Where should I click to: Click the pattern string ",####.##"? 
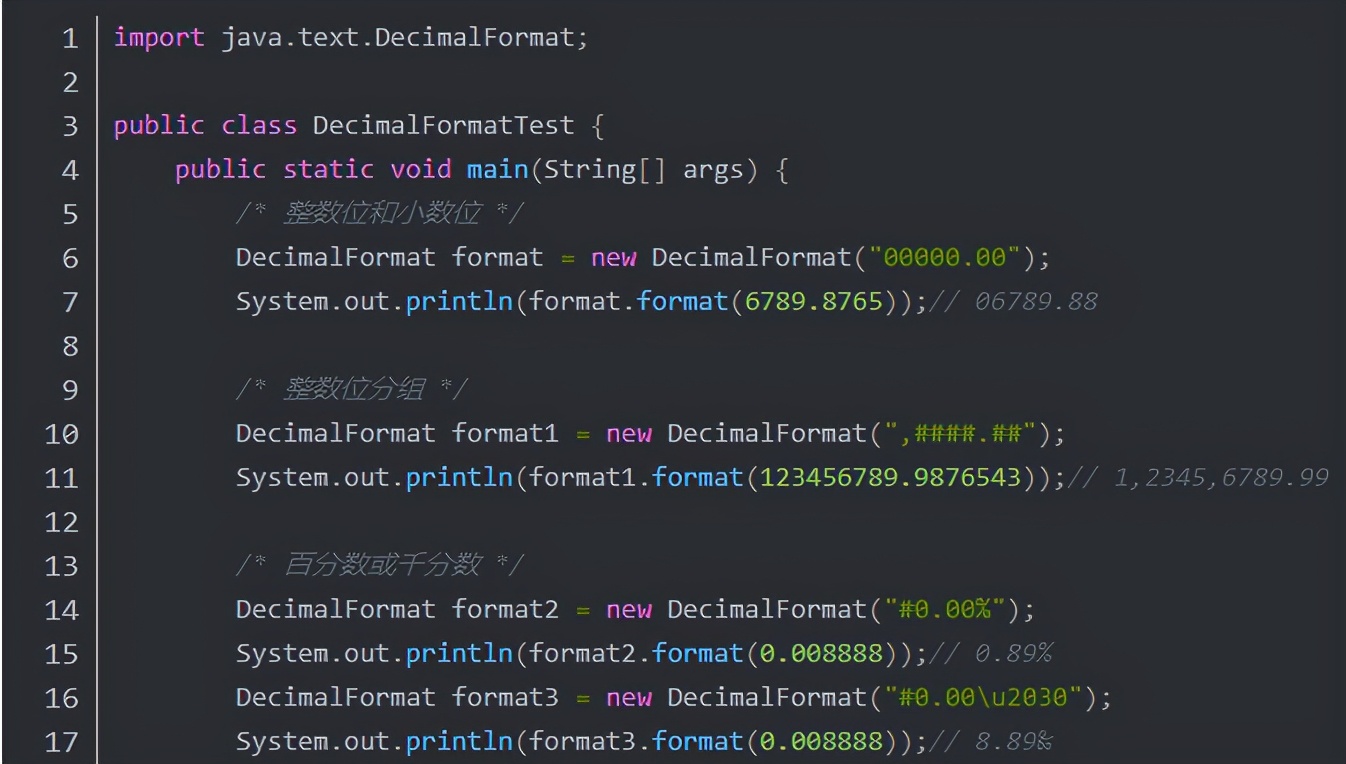(x=959, y=434)
